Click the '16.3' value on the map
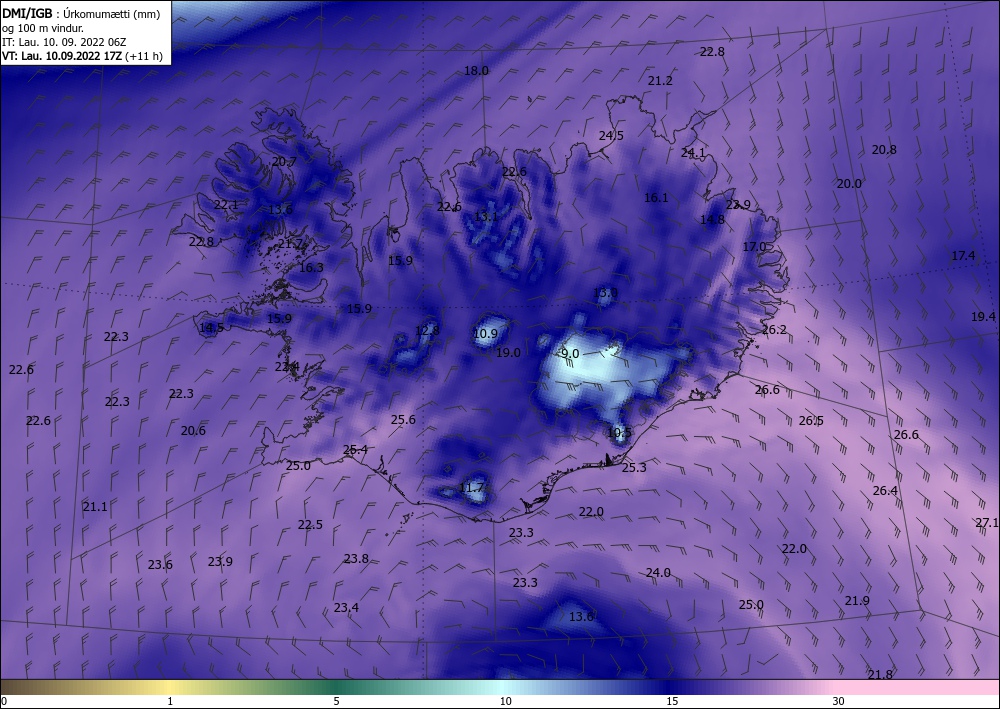1000x709 pixels. tap(311, 268)
